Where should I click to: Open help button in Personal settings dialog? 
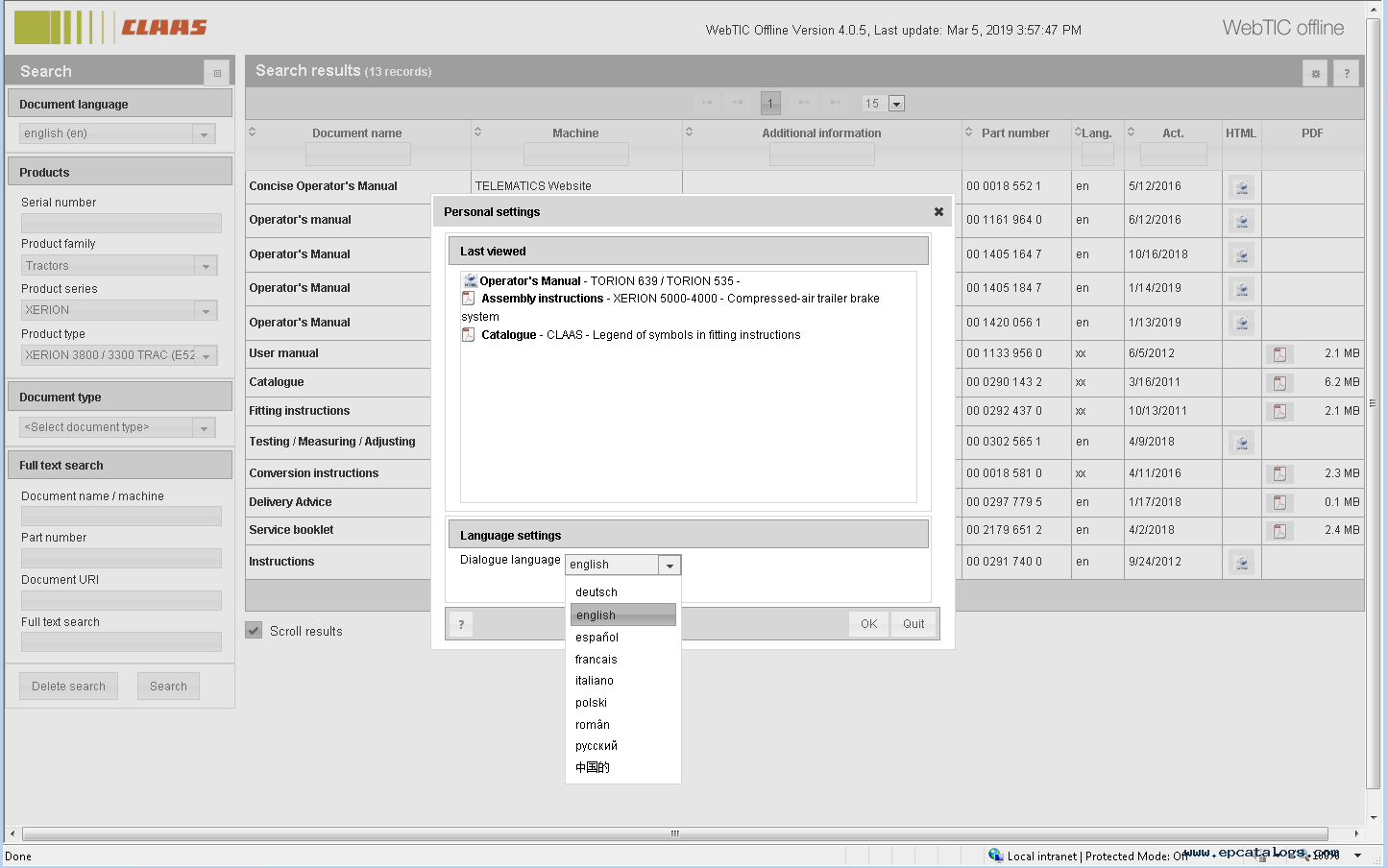click(x=461, y=624)
